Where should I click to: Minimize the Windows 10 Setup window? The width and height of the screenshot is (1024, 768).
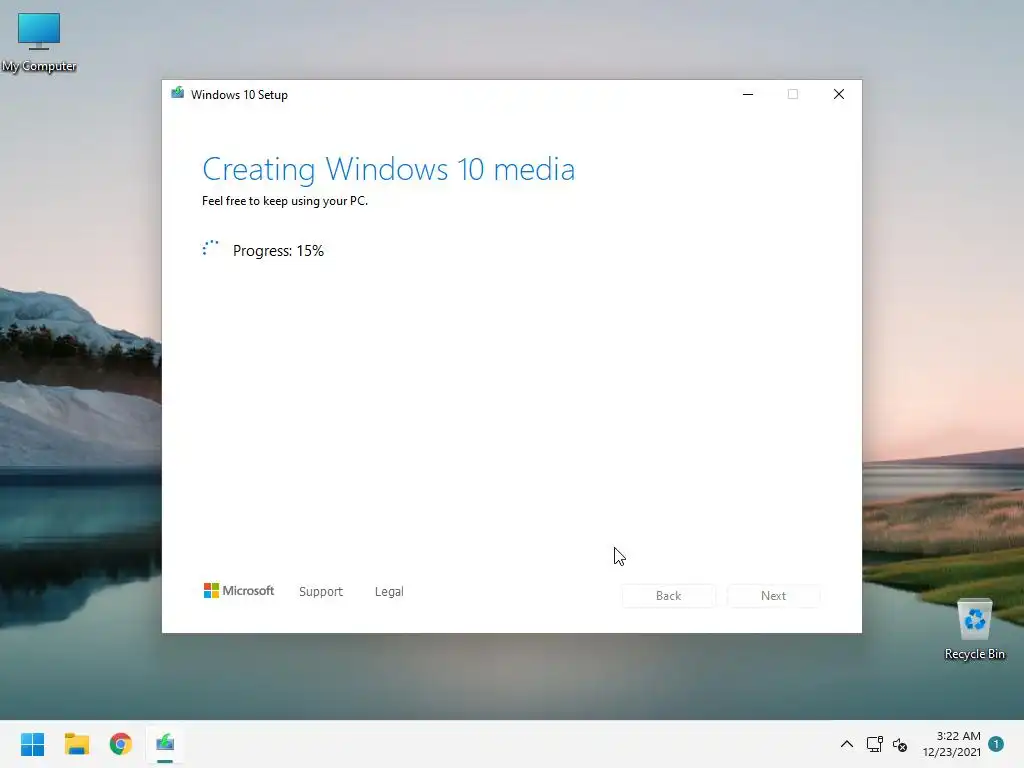748,94
